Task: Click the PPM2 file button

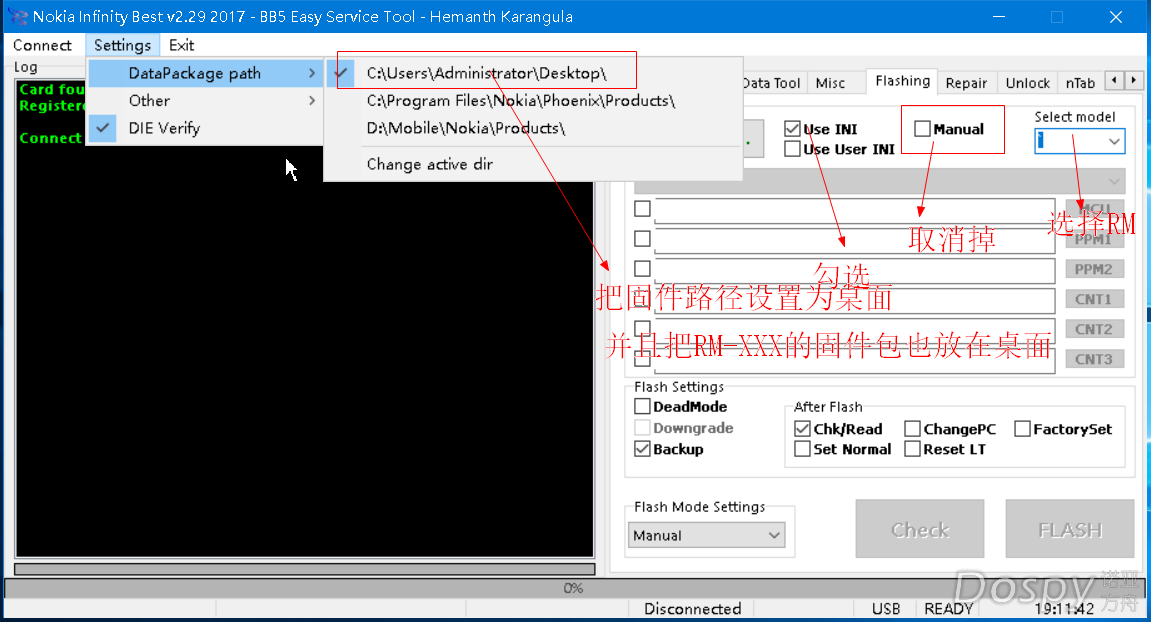Action: click(x=1094, y=270)
